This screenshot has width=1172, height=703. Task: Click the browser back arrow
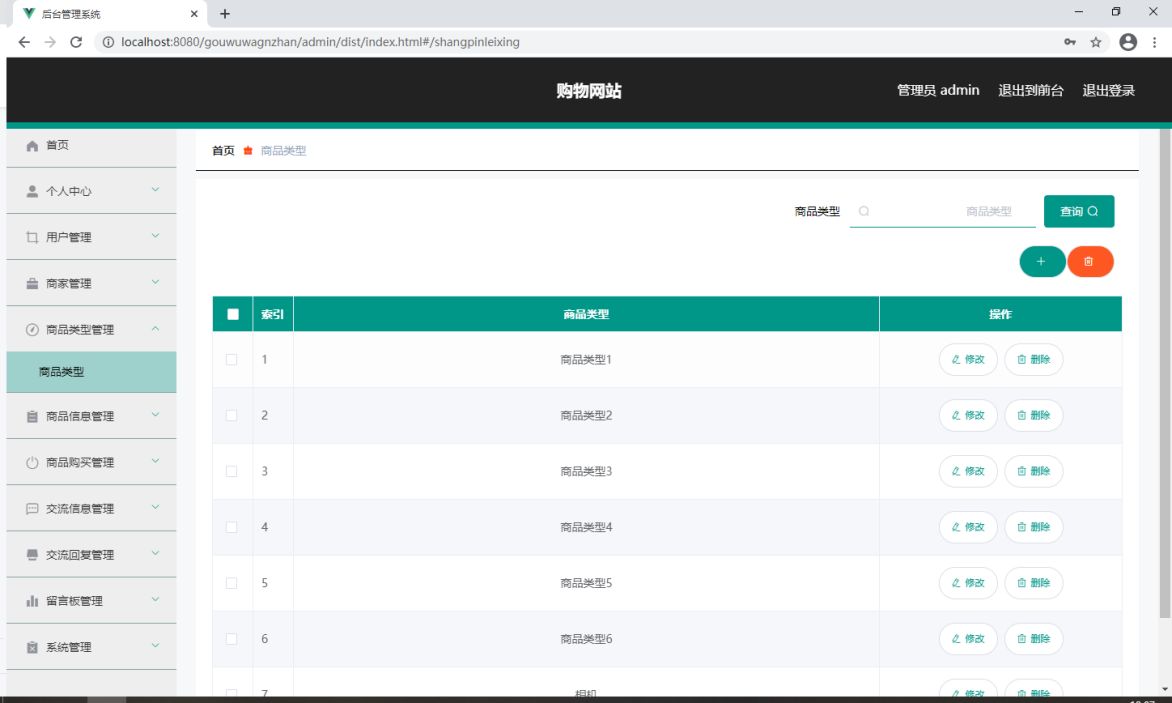pyautogui.click(x=24, y=42)
